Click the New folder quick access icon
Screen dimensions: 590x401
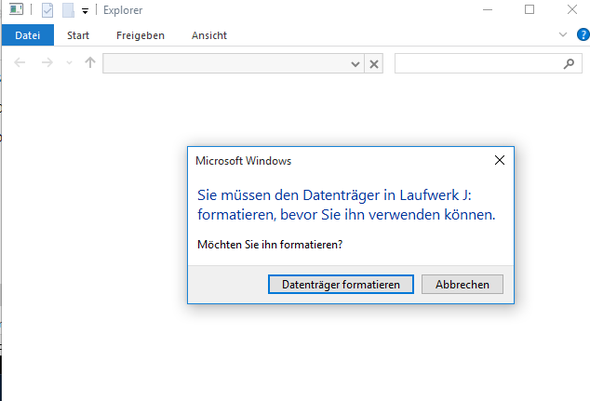[68, 10]
